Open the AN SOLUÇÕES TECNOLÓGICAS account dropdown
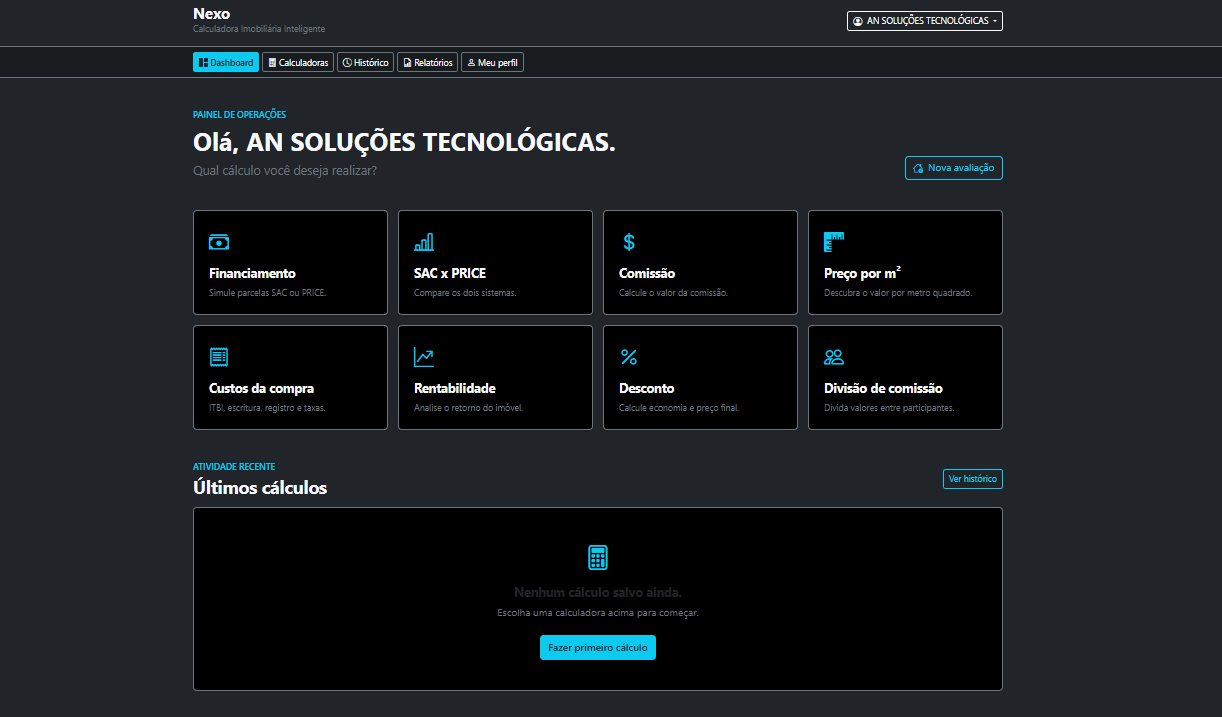The height and width of the screenshot is (717, 1222). (925, 21)
